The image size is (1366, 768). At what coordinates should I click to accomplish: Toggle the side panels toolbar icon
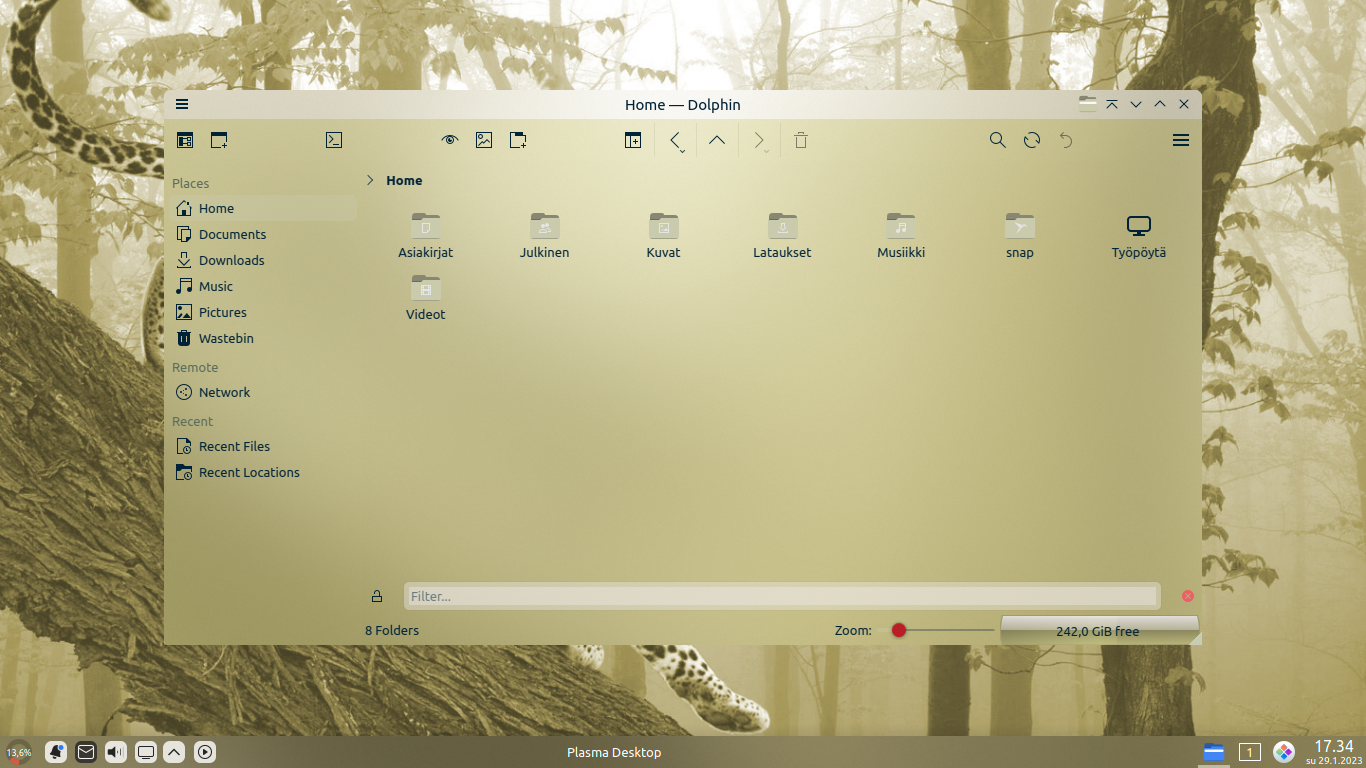[185, 140]
